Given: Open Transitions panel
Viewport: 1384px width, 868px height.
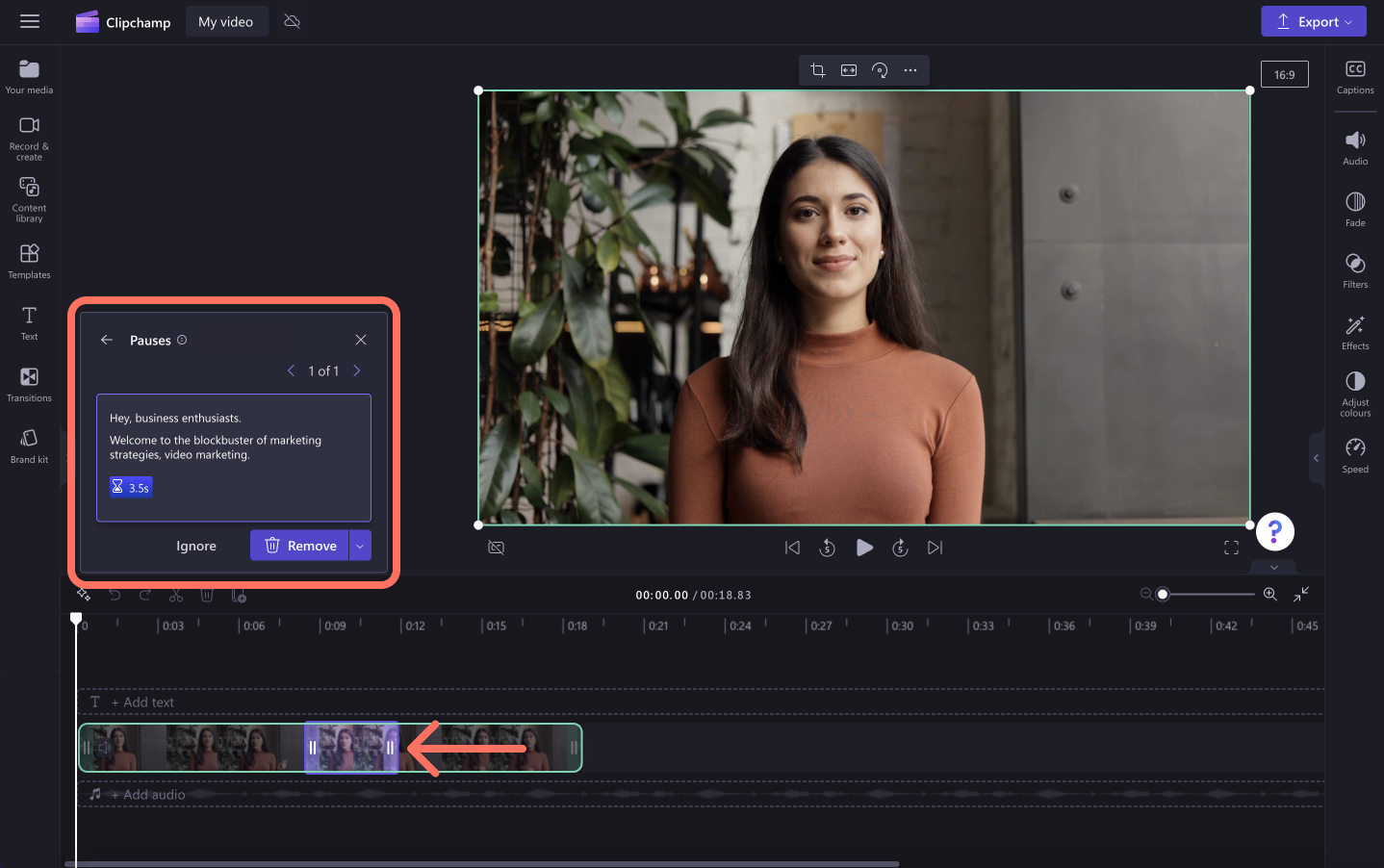Looking at the screenshot, I should [30, 384].
